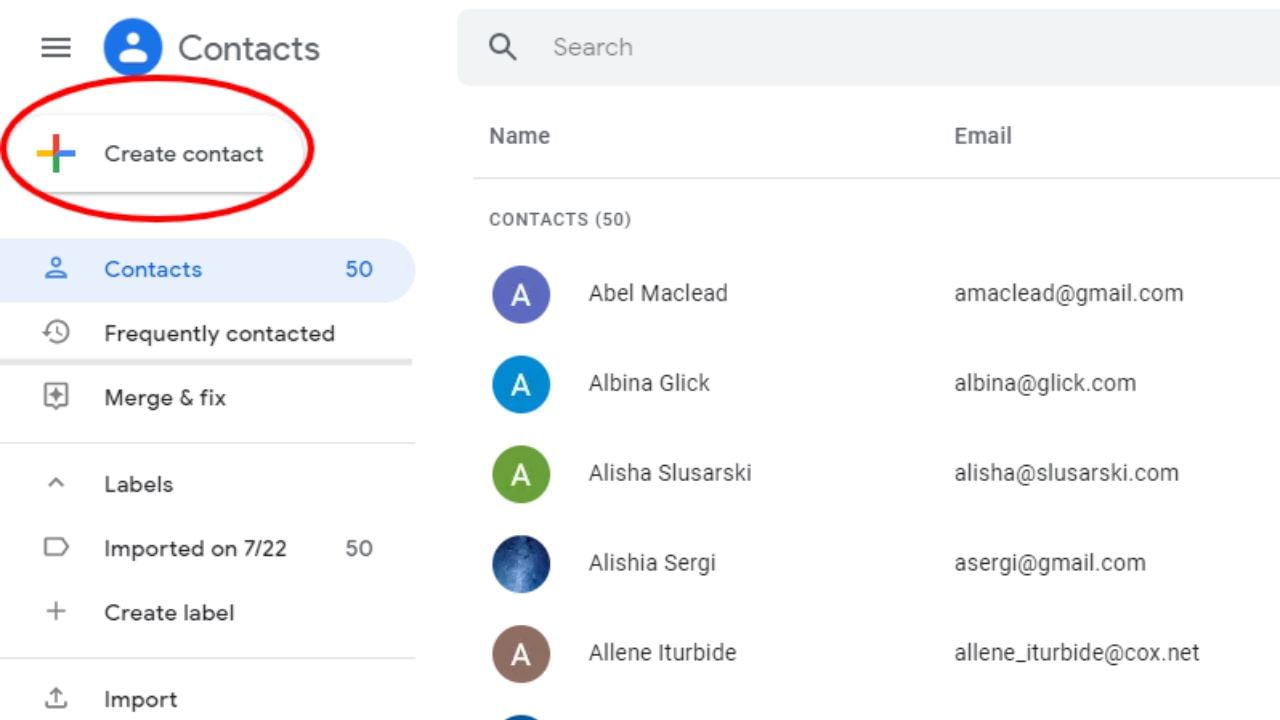1280x720 pixels.
Task: Click email asergi@gmail.com
Action: [1050, 563]
